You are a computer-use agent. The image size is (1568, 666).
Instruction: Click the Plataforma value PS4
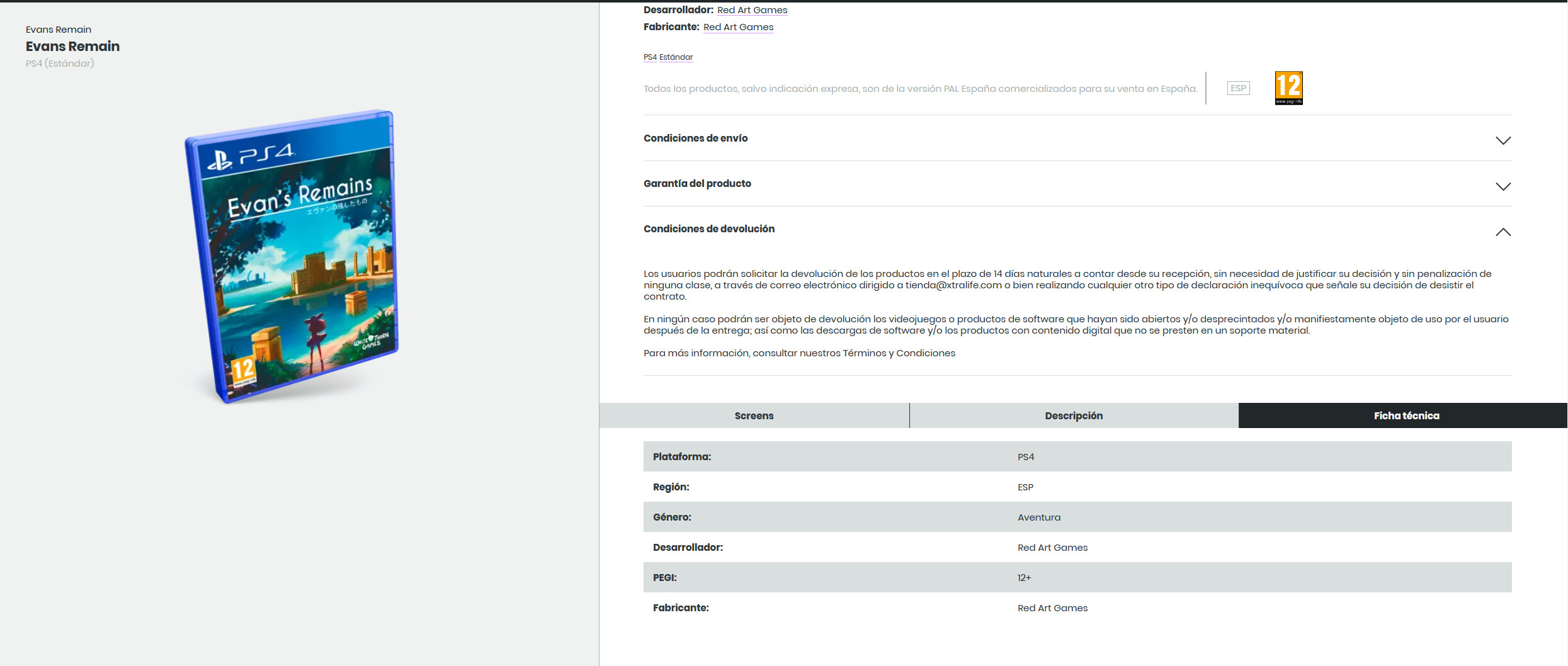pyautogui.click(x=1026, y=457)
